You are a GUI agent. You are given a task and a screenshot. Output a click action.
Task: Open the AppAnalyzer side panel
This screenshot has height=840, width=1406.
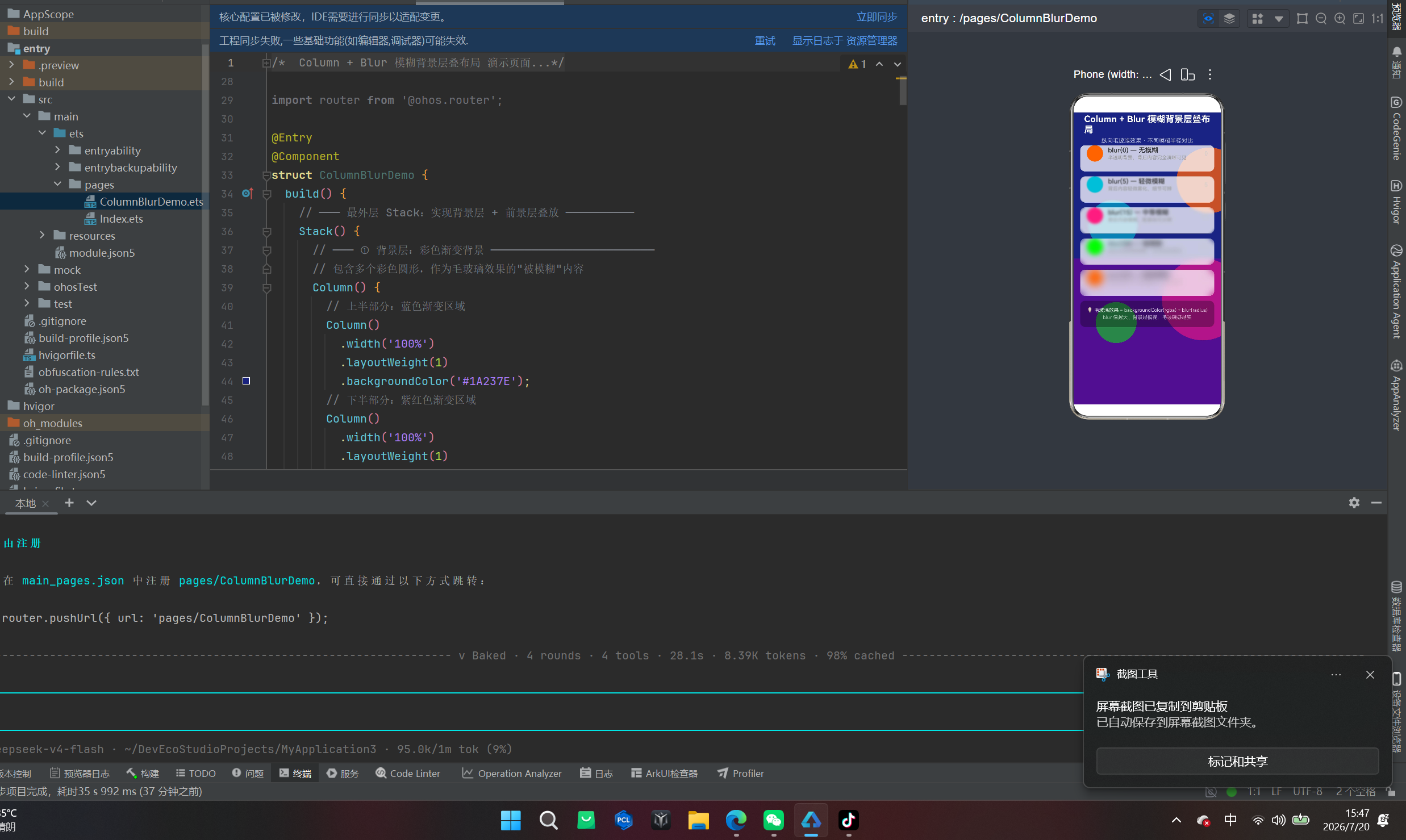point(1397,395)
